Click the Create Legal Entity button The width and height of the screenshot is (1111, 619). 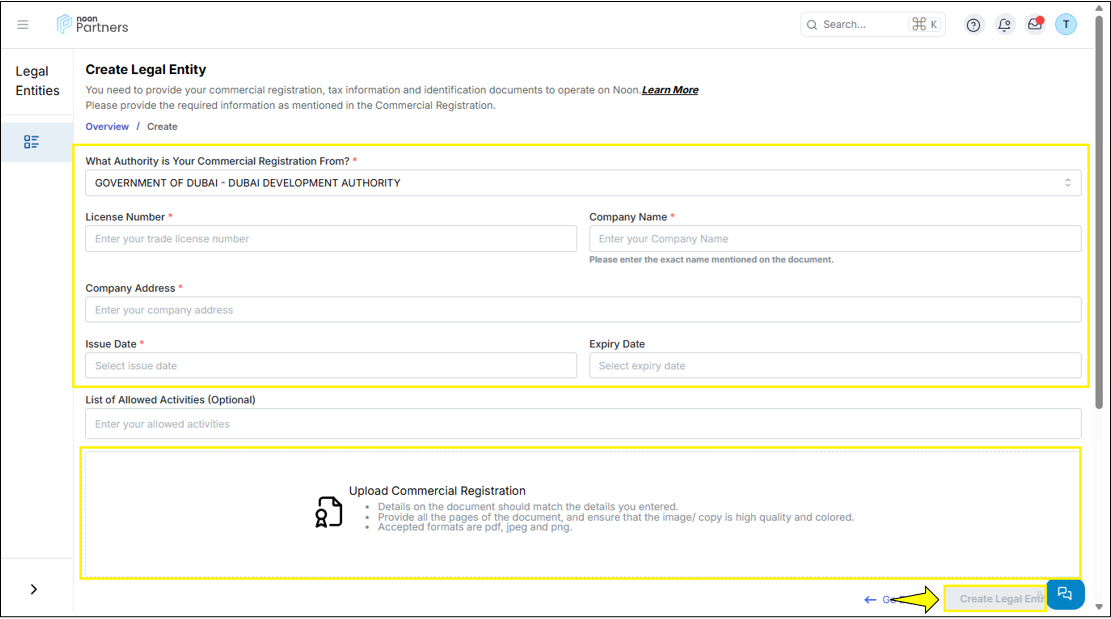point(995,599)
